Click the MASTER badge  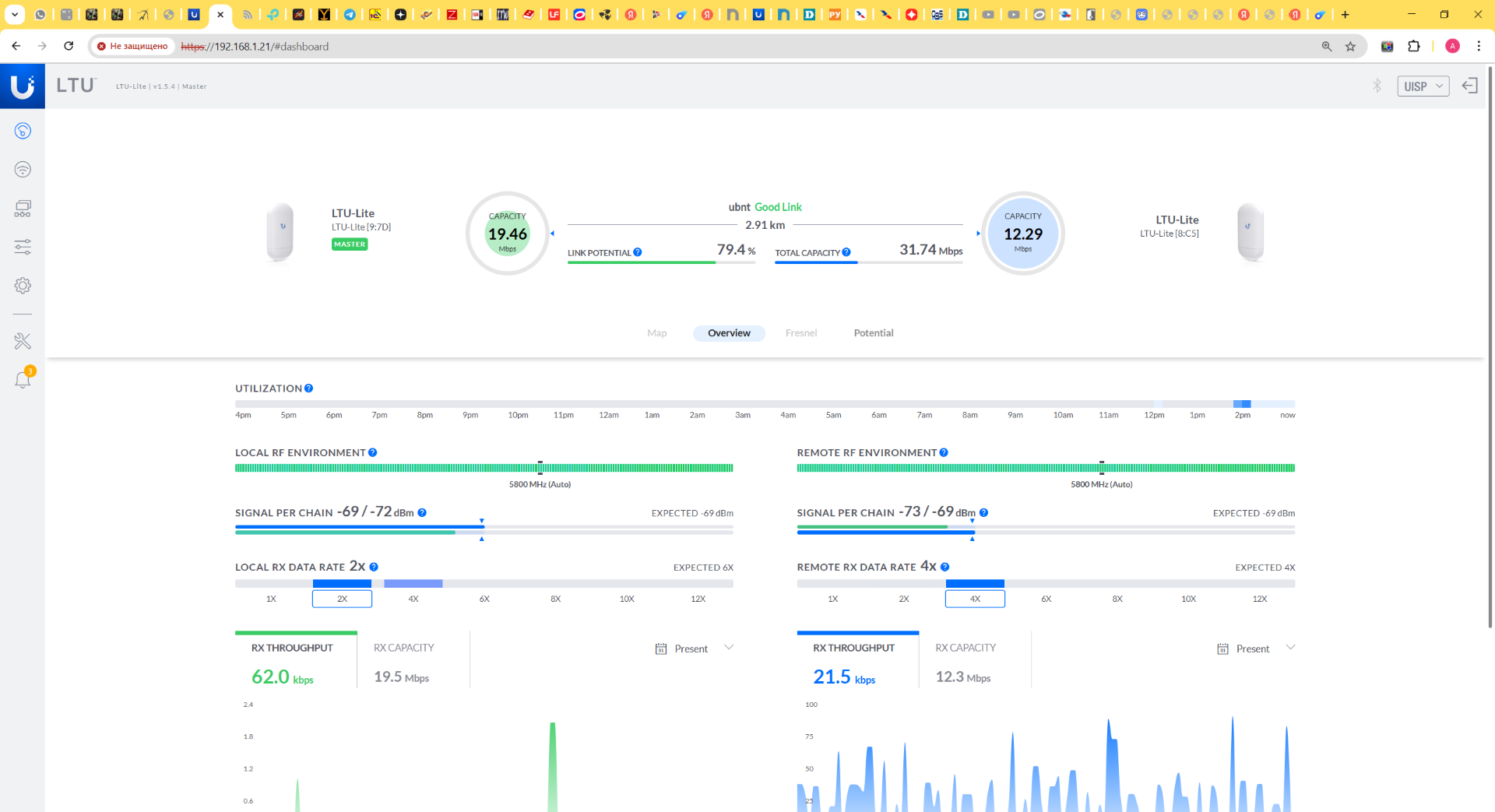[350, 244]
